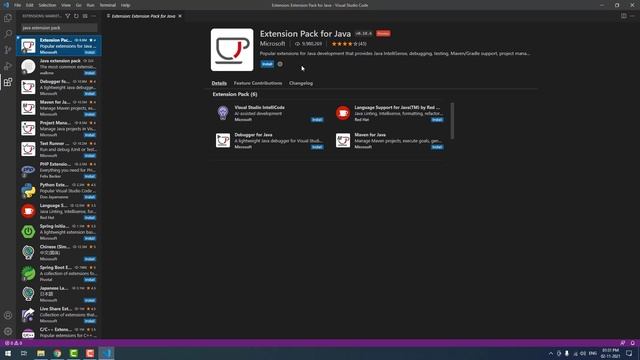Open the Source Control view
Screen dimensions: 640x360
click(x=8, y=50)
